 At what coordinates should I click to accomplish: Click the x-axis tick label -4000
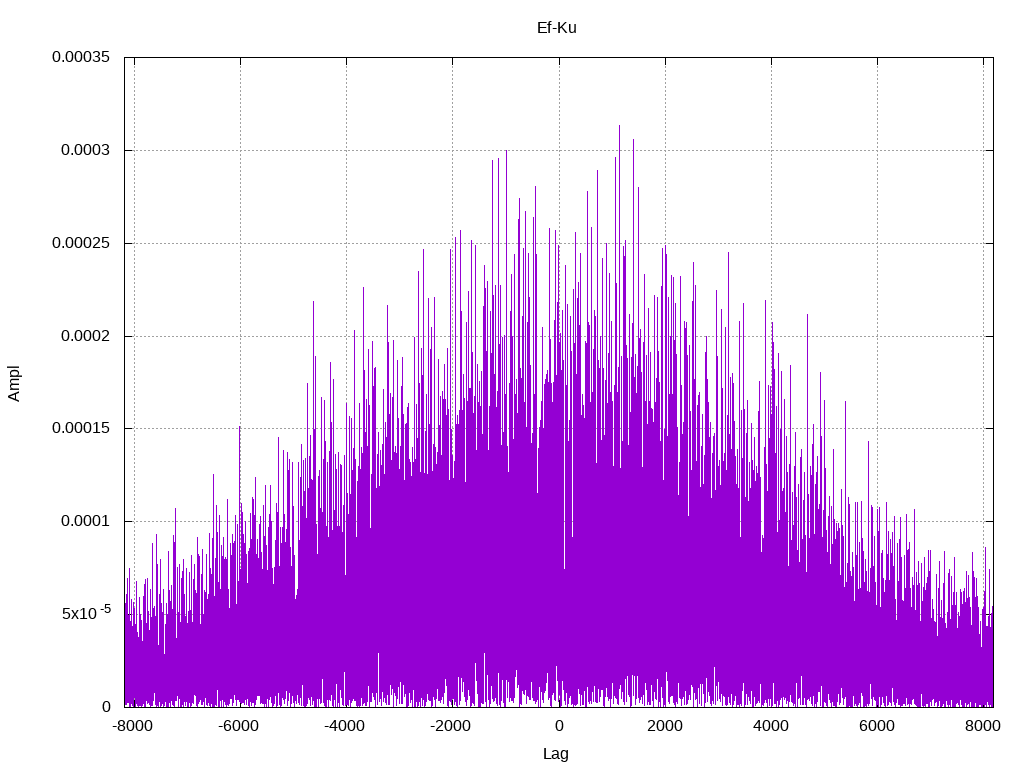tap(345, 726)
